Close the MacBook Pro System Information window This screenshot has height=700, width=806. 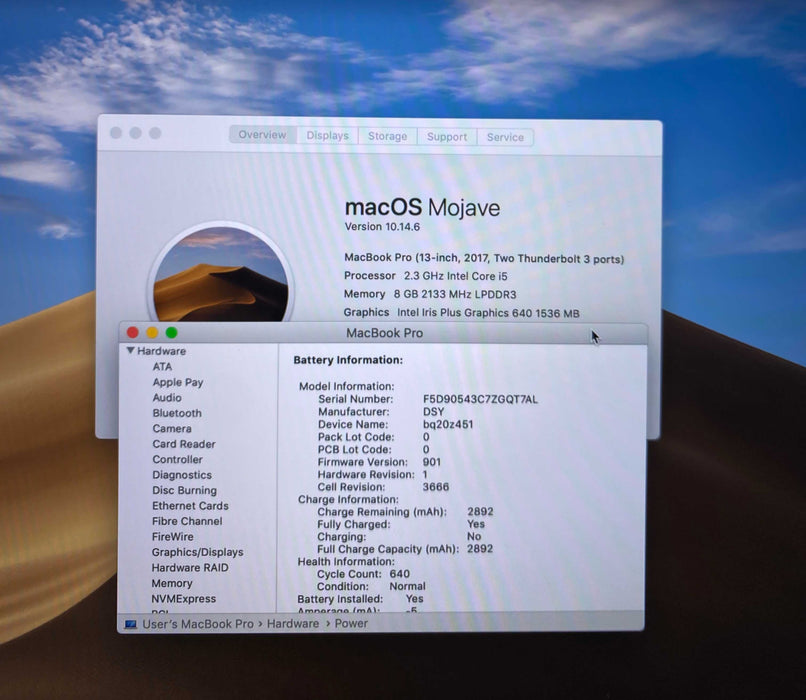(133, 333)
